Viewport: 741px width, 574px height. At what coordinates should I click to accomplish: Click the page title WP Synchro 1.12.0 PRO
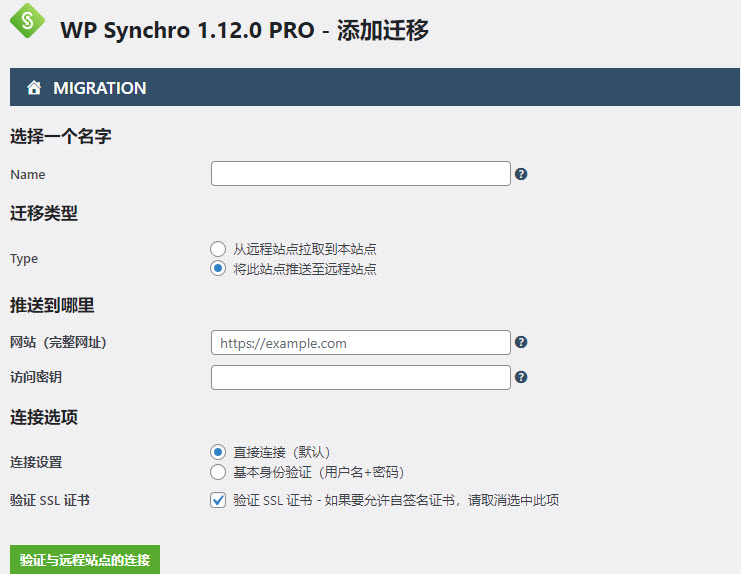pos(188,30)
